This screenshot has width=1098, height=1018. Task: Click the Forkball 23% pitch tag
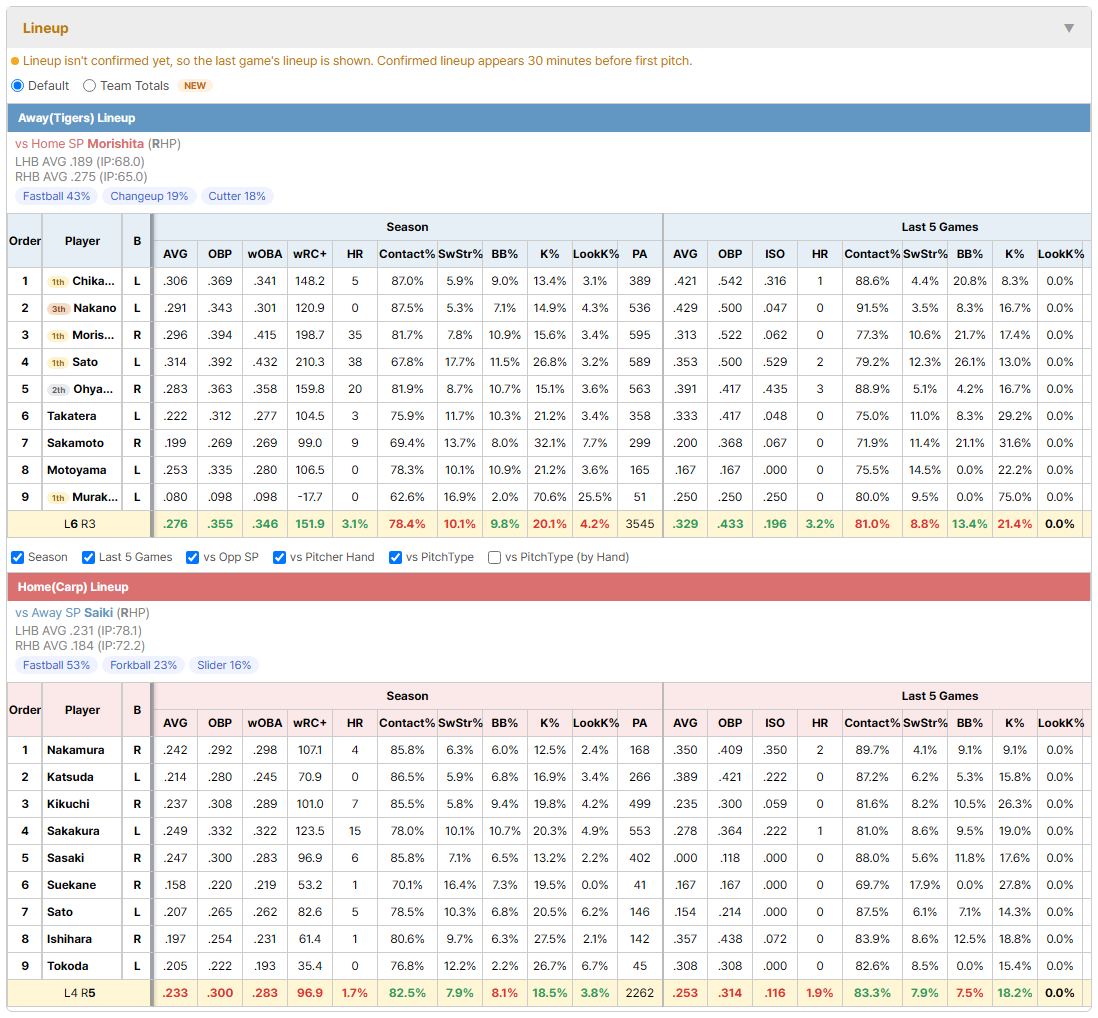144,665
